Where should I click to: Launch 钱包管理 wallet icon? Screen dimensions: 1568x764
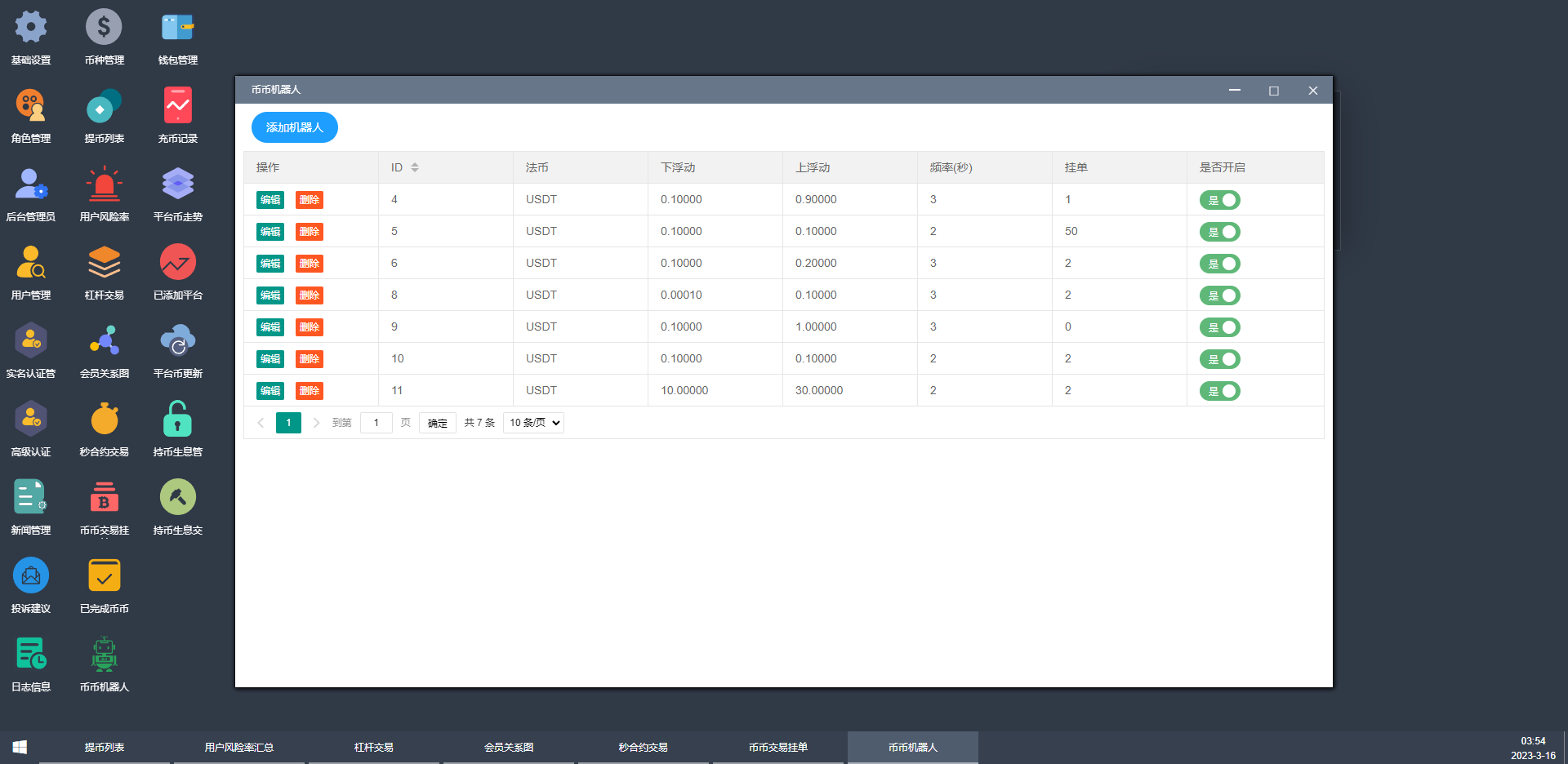point(177,28)
